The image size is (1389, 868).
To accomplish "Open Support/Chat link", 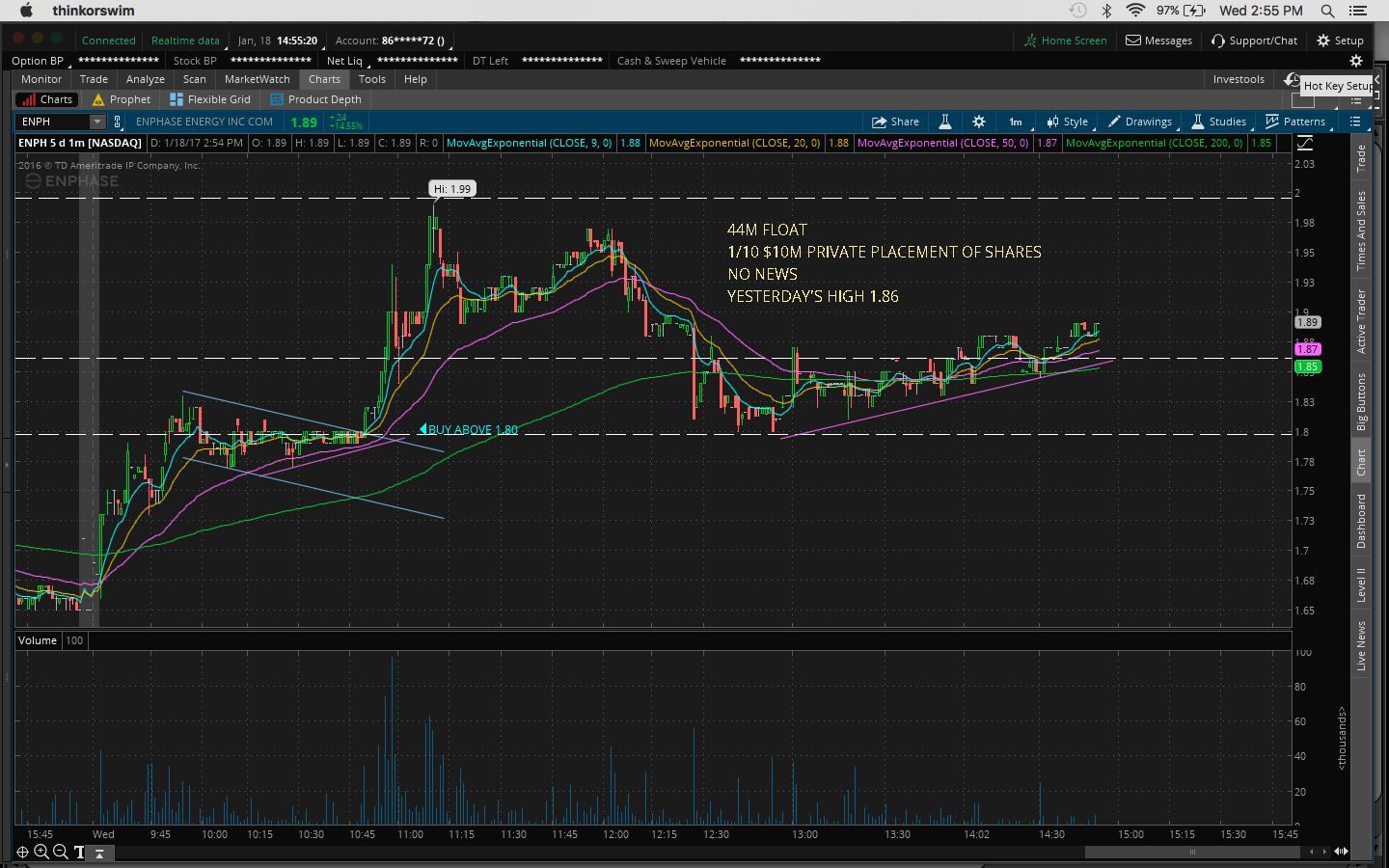I will click(x=1254, y=41).
